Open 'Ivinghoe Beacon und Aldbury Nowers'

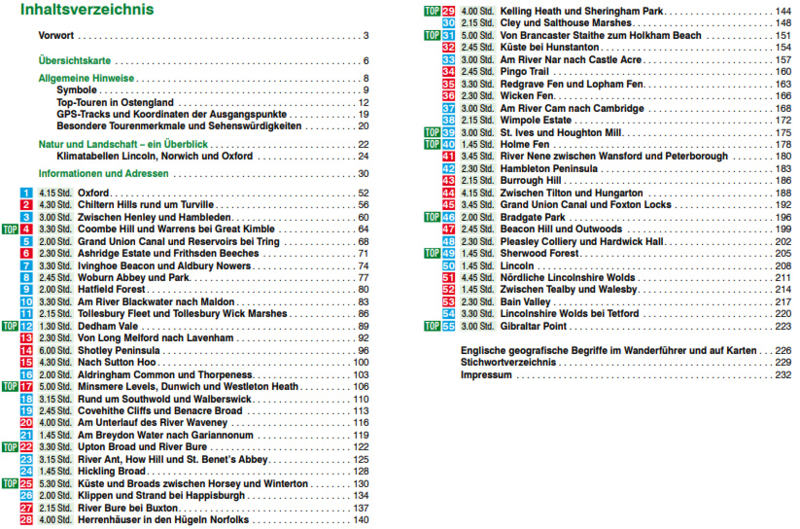point(164,266)
